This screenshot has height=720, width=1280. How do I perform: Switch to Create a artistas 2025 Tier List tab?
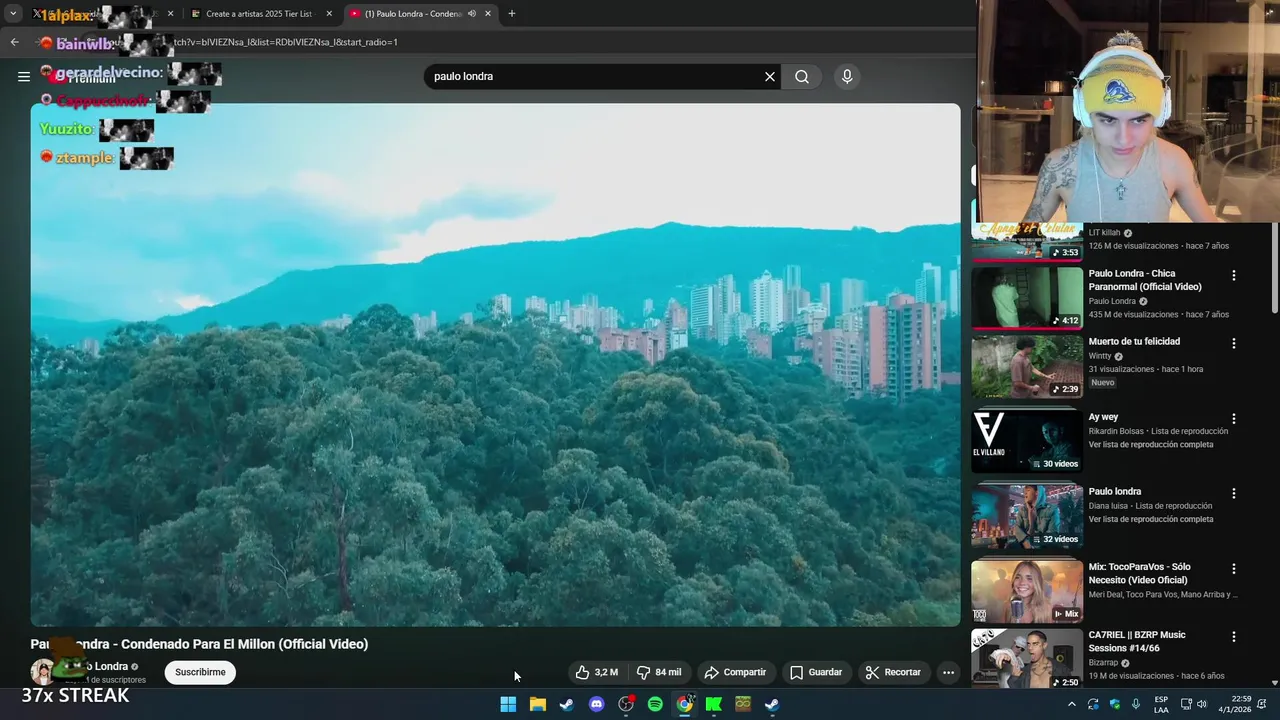coord(258,14)
